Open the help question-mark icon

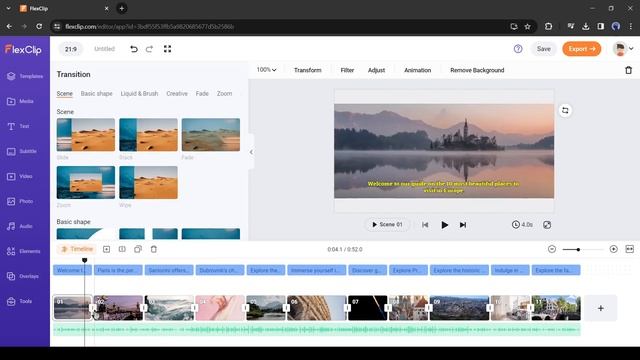(518, 49)
